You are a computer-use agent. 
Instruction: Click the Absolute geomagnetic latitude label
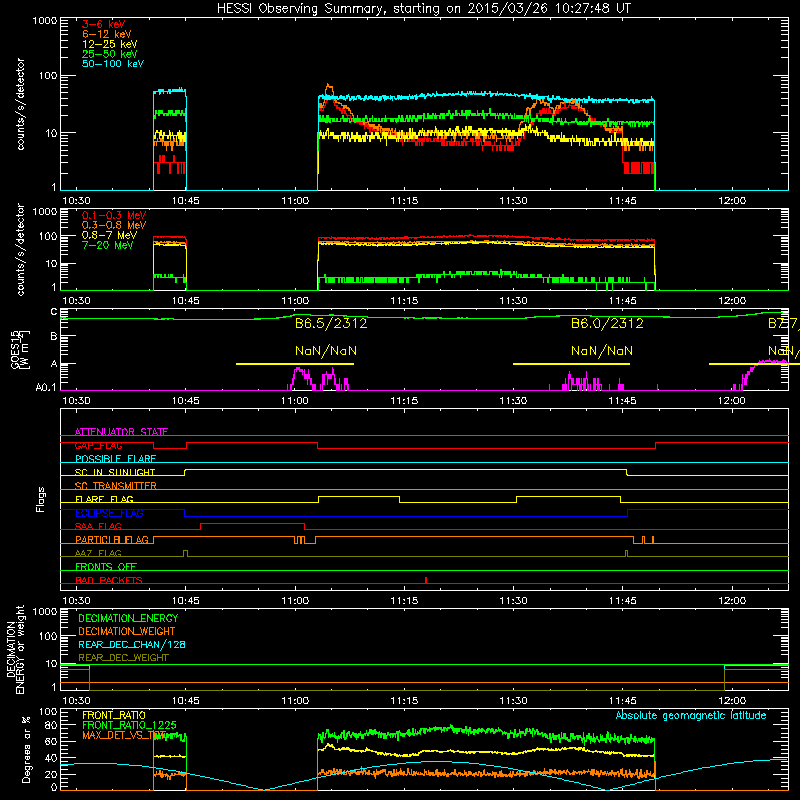691,716
